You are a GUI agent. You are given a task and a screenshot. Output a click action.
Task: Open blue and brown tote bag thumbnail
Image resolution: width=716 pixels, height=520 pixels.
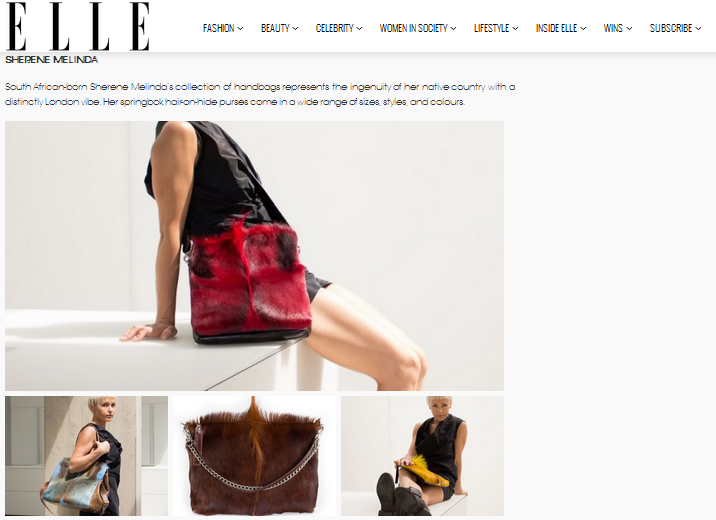tap(86, 456)
